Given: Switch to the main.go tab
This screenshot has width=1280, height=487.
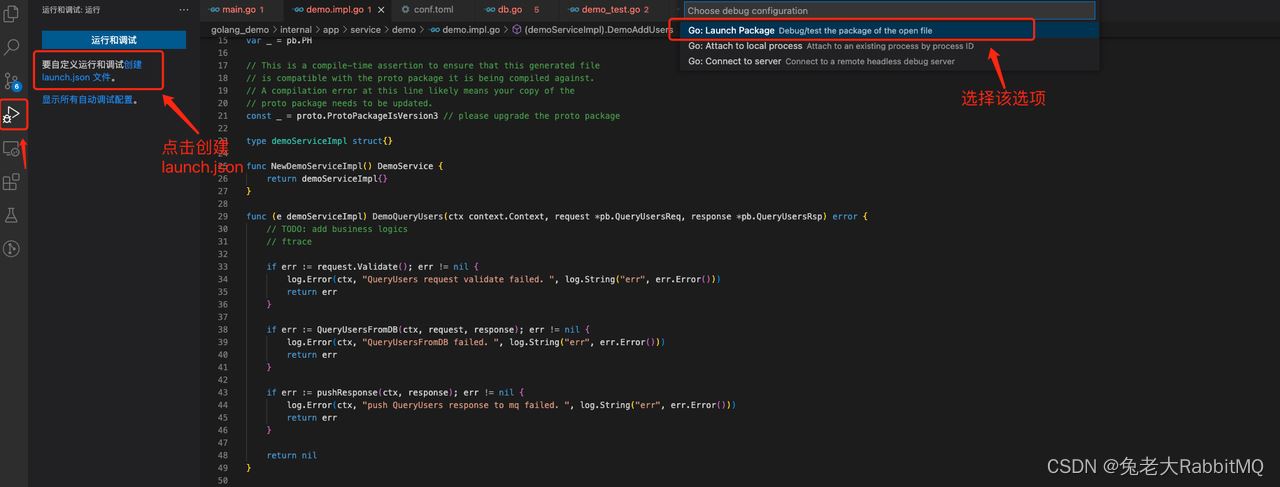Looking at the screenshot, I should click(x=238, y=10).
